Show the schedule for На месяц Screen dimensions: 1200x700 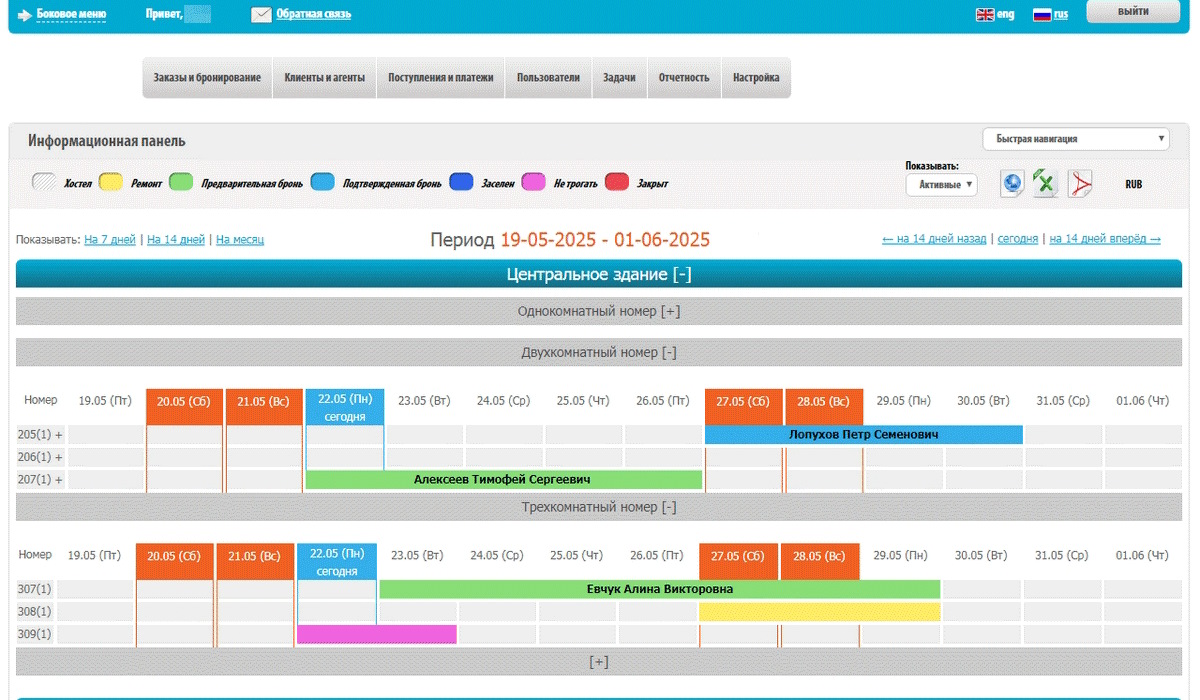click(240, 240)
